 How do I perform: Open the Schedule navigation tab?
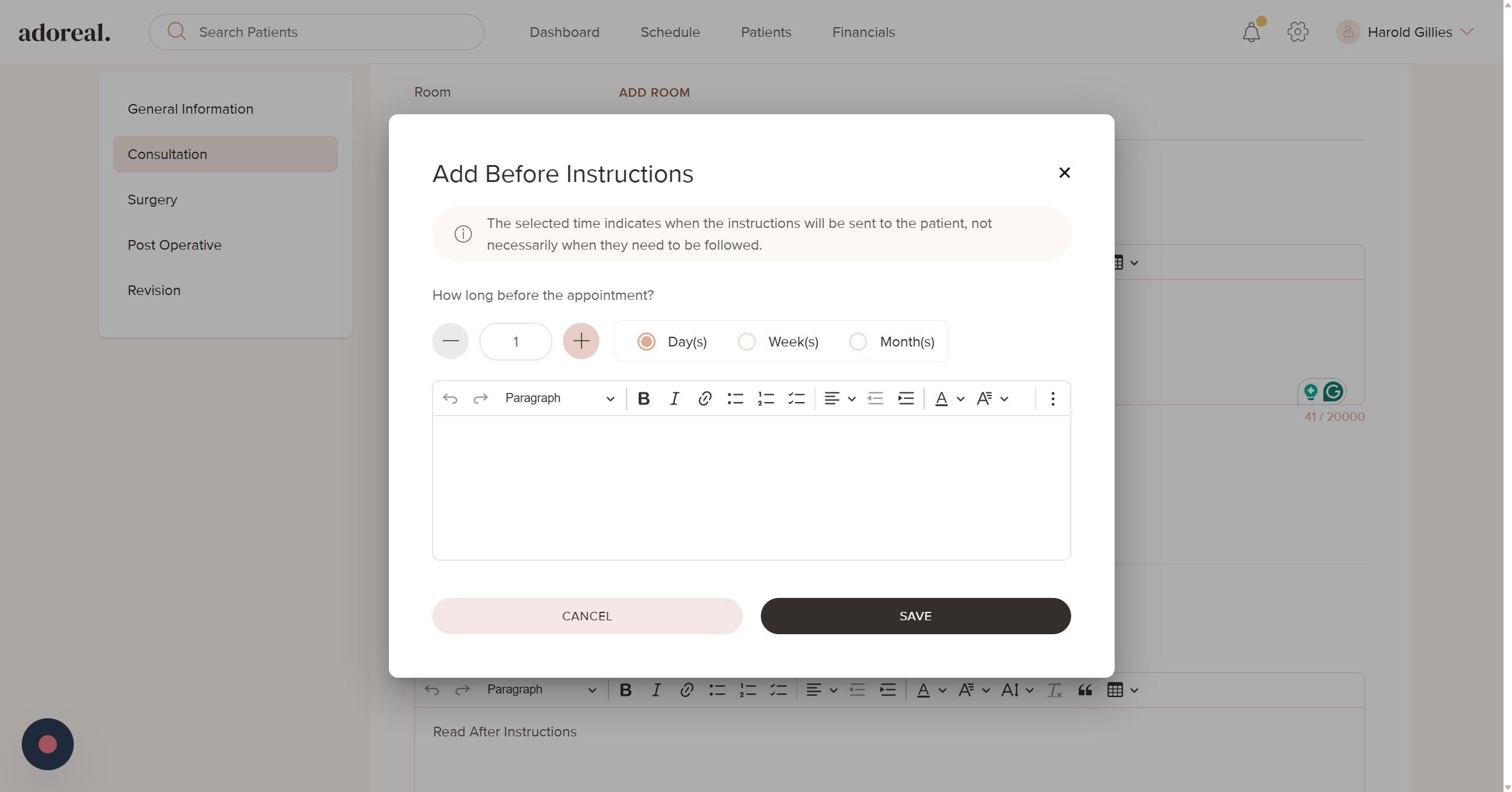[670, 32]
